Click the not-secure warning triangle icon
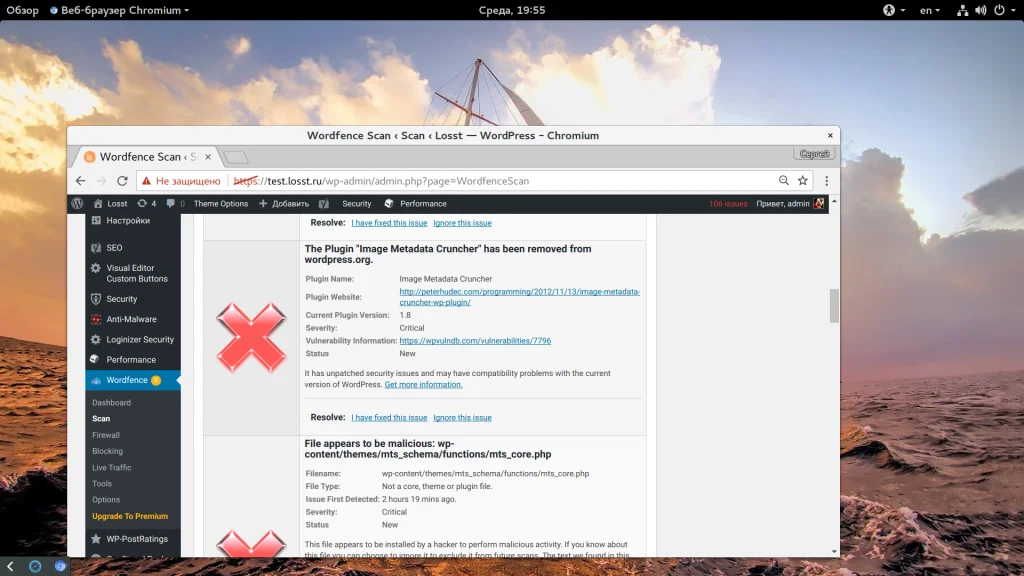The width and height of the screenshot is (1024, 576). (146, 181)
